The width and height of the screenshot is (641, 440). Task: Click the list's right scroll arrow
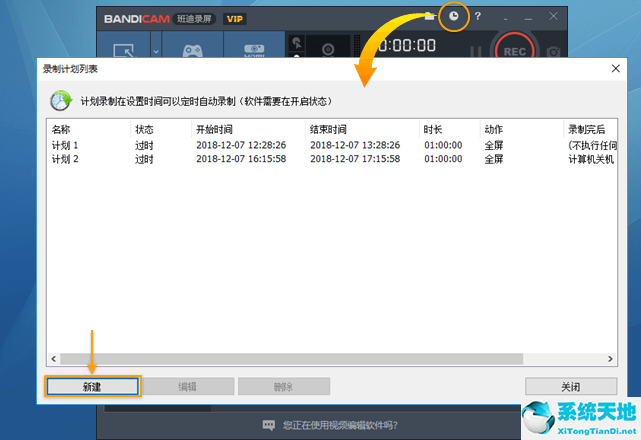pos(610,359)
